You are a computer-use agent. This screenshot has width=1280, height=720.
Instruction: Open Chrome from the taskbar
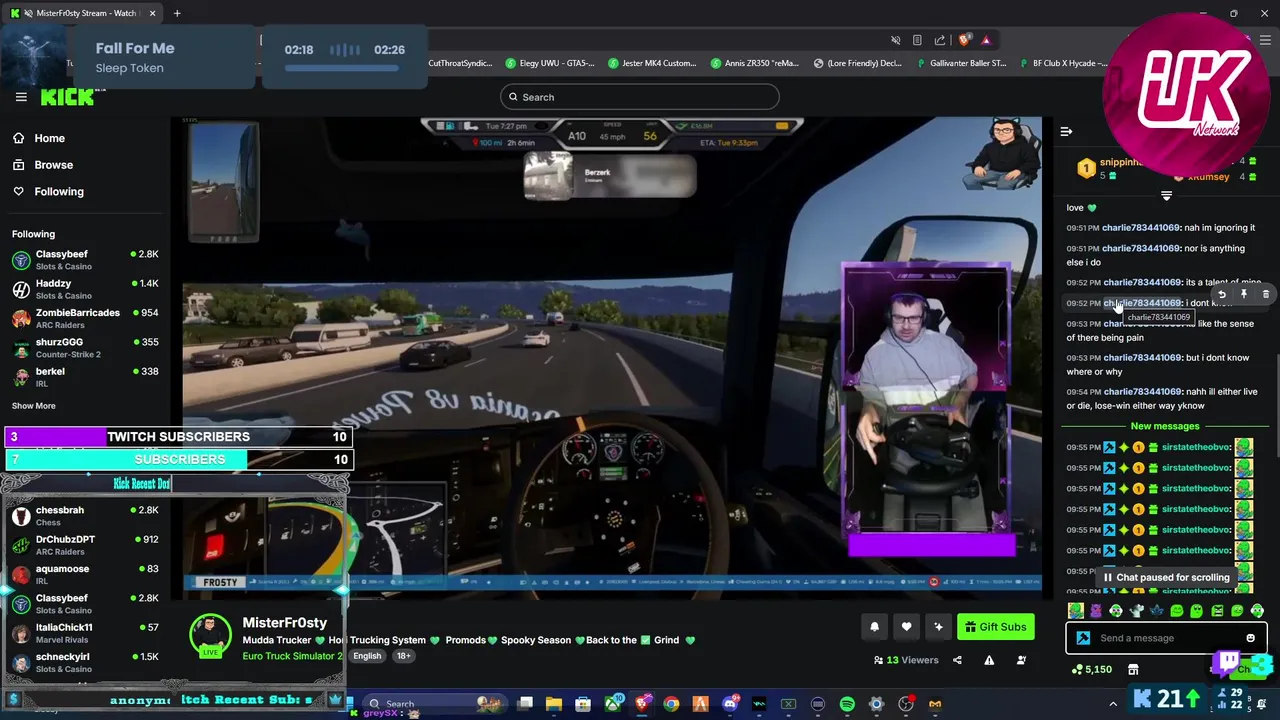pos(671,704)
